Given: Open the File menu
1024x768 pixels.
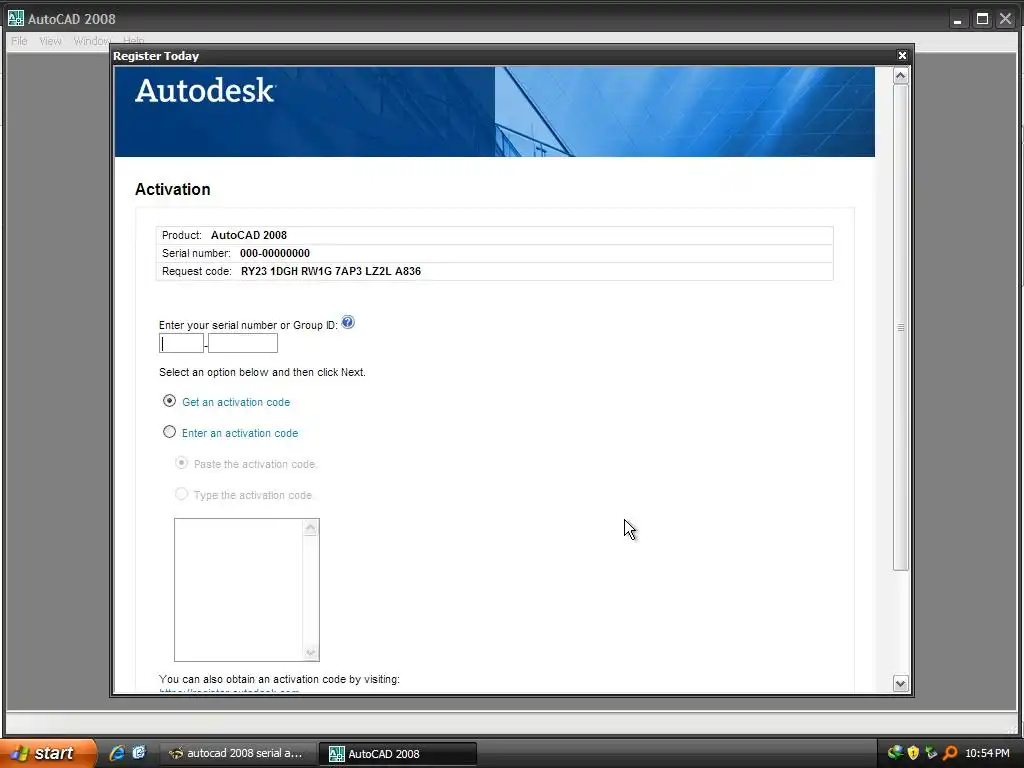Looking at the screenshot, I should click(20, 41).
